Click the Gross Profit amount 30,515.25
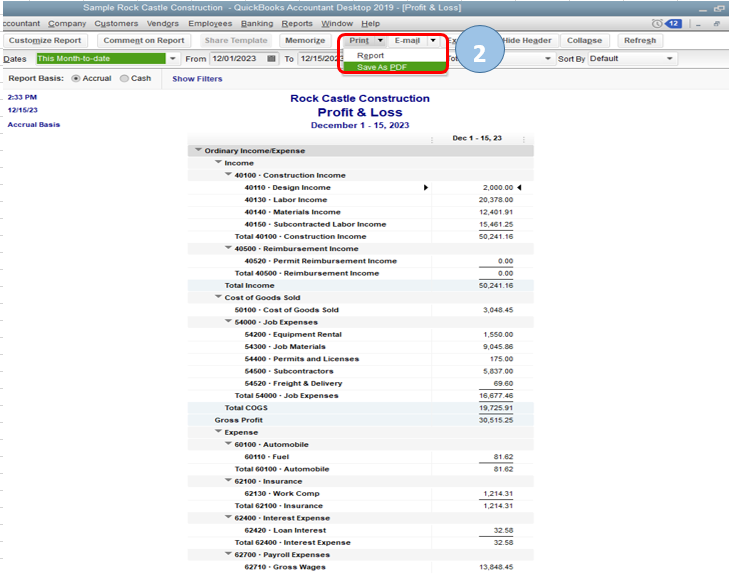This screenshot has height=574, width=729. pyautogui.click(x=496, y=420)
